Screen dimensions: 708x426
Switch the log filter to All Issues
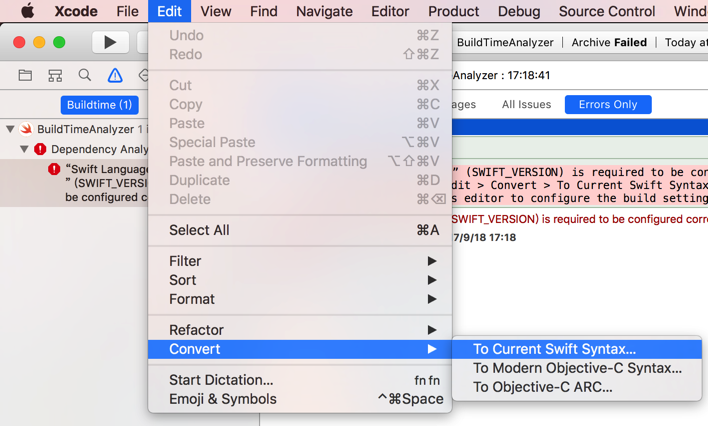(x=526, y=104)
